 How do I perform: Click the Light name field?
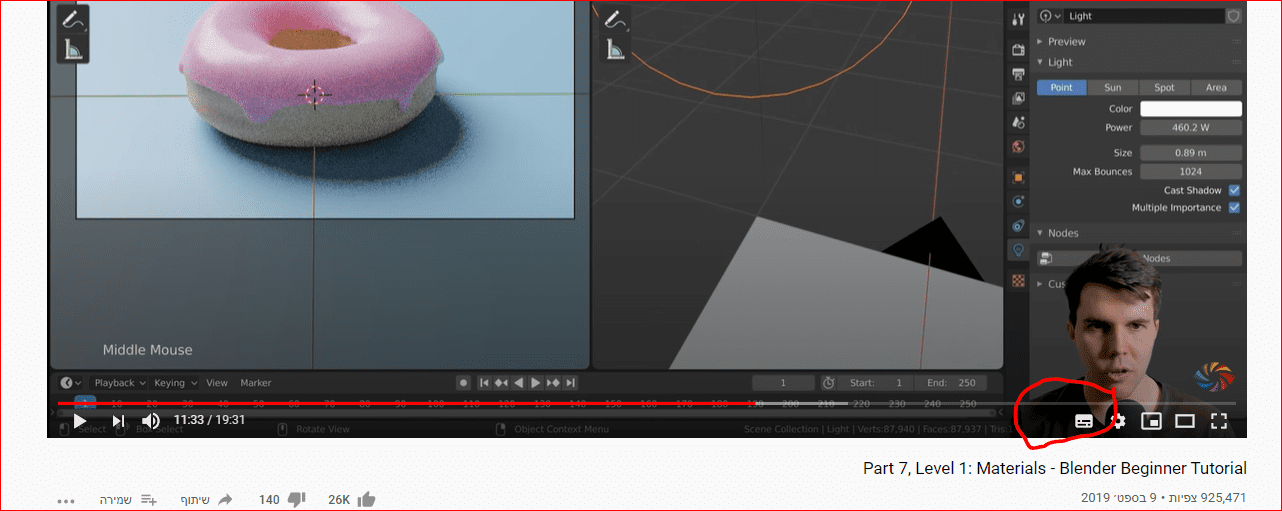tap(1145, 16)
